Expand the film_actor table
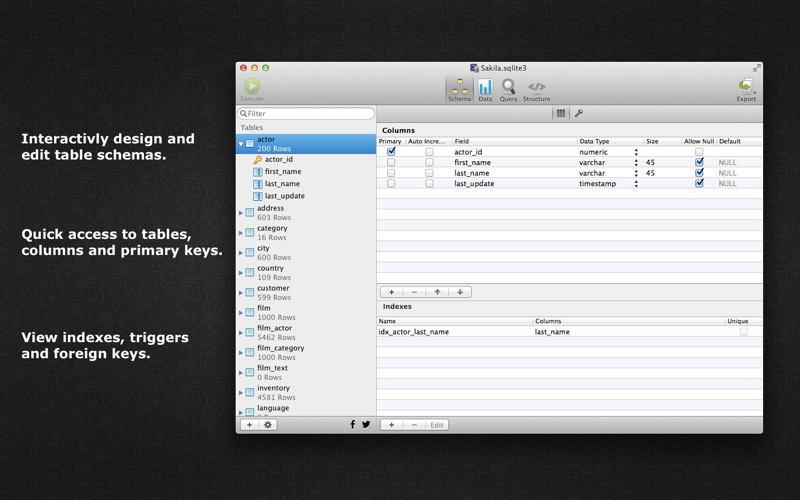This screenshot has width=800, height=500. coord(241,333)
